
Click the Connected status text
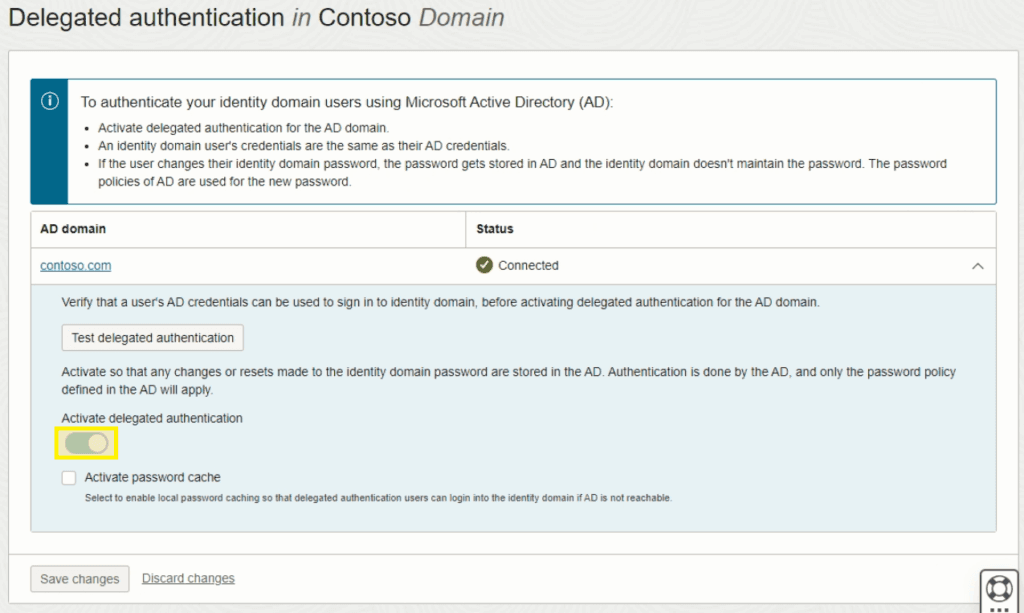point(530,265)
